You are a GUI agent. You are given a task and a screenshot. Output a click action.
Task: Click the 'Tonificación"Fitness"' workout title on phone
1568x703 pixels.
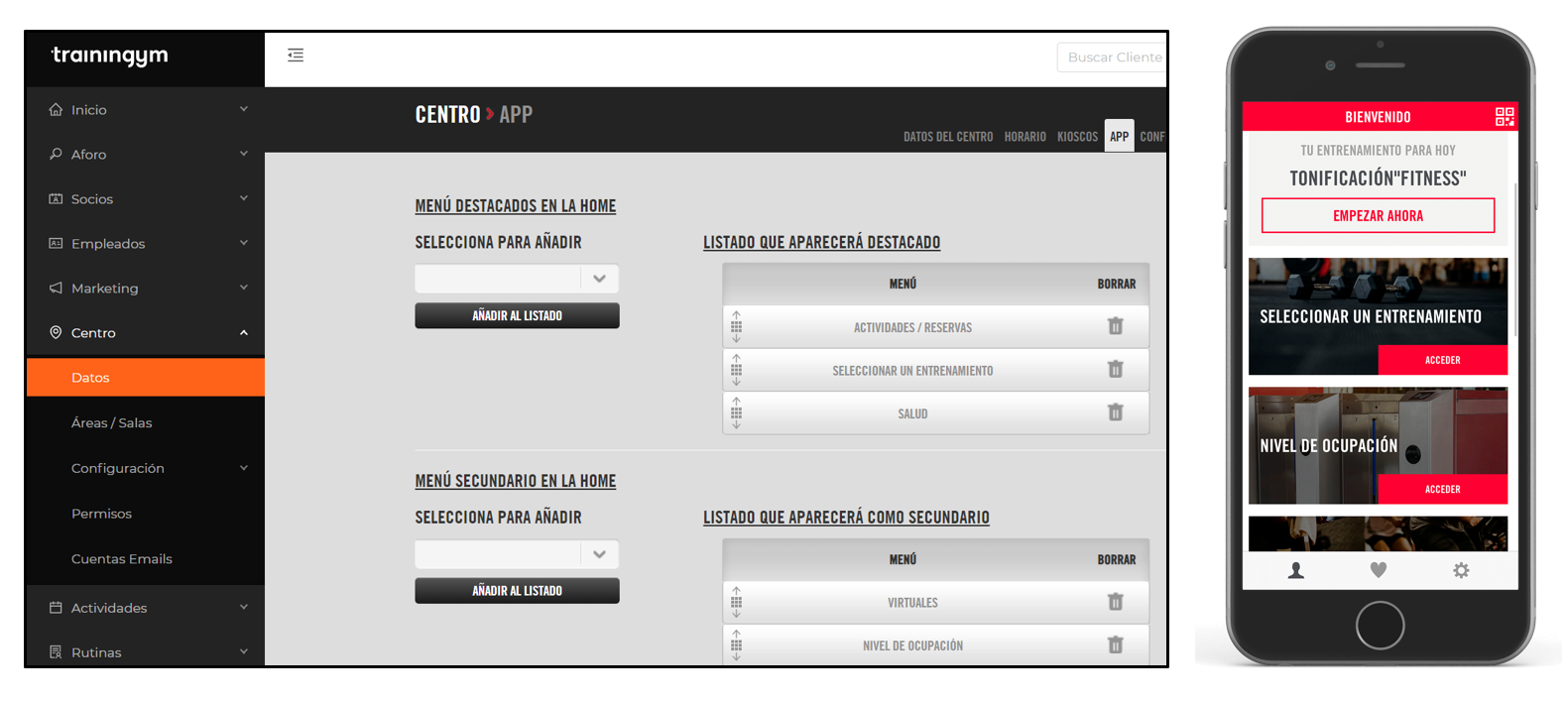tap(1378, 178)
